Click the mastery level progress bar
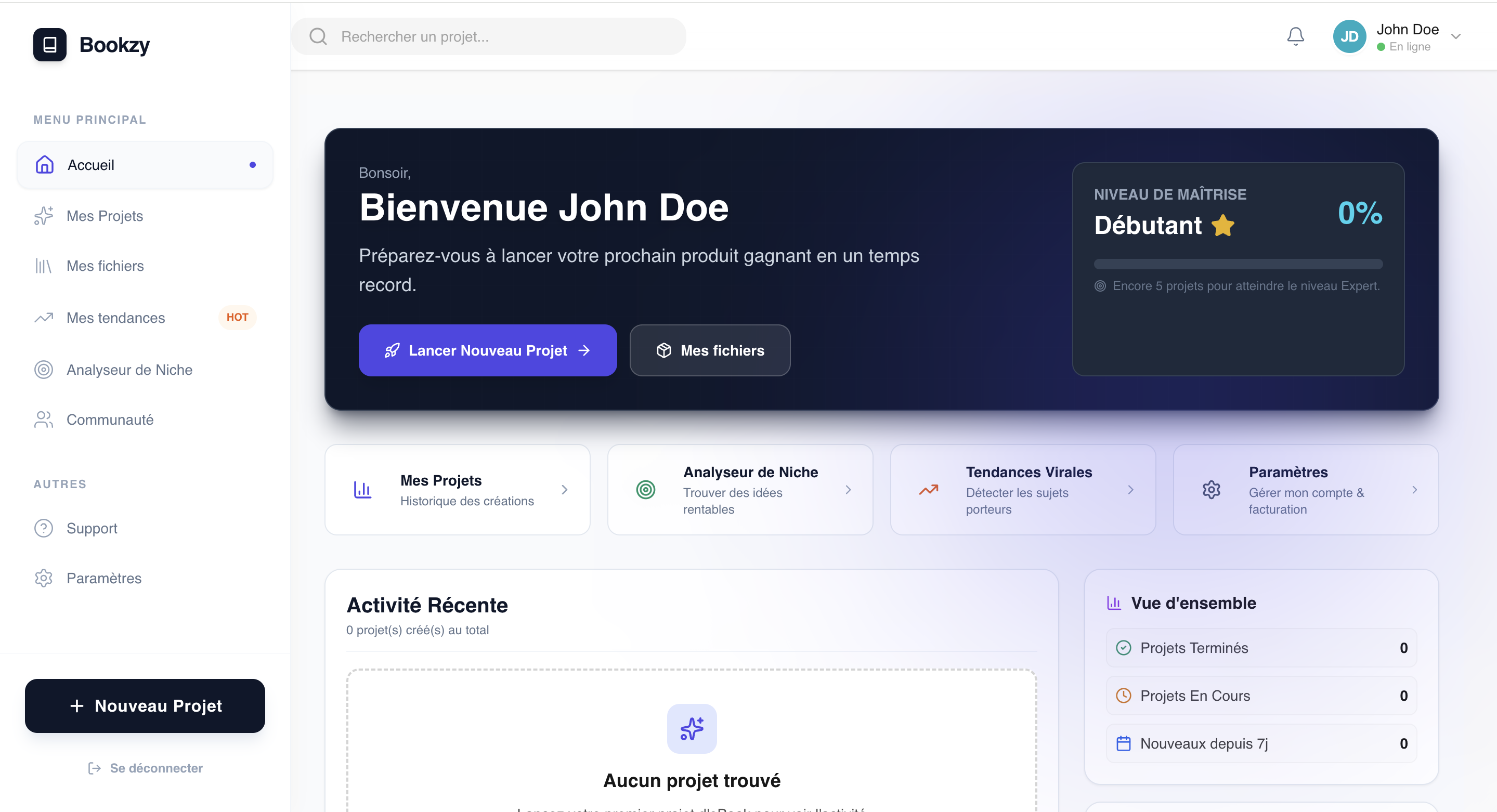 pyautogui.click(x=1238, y=264)
